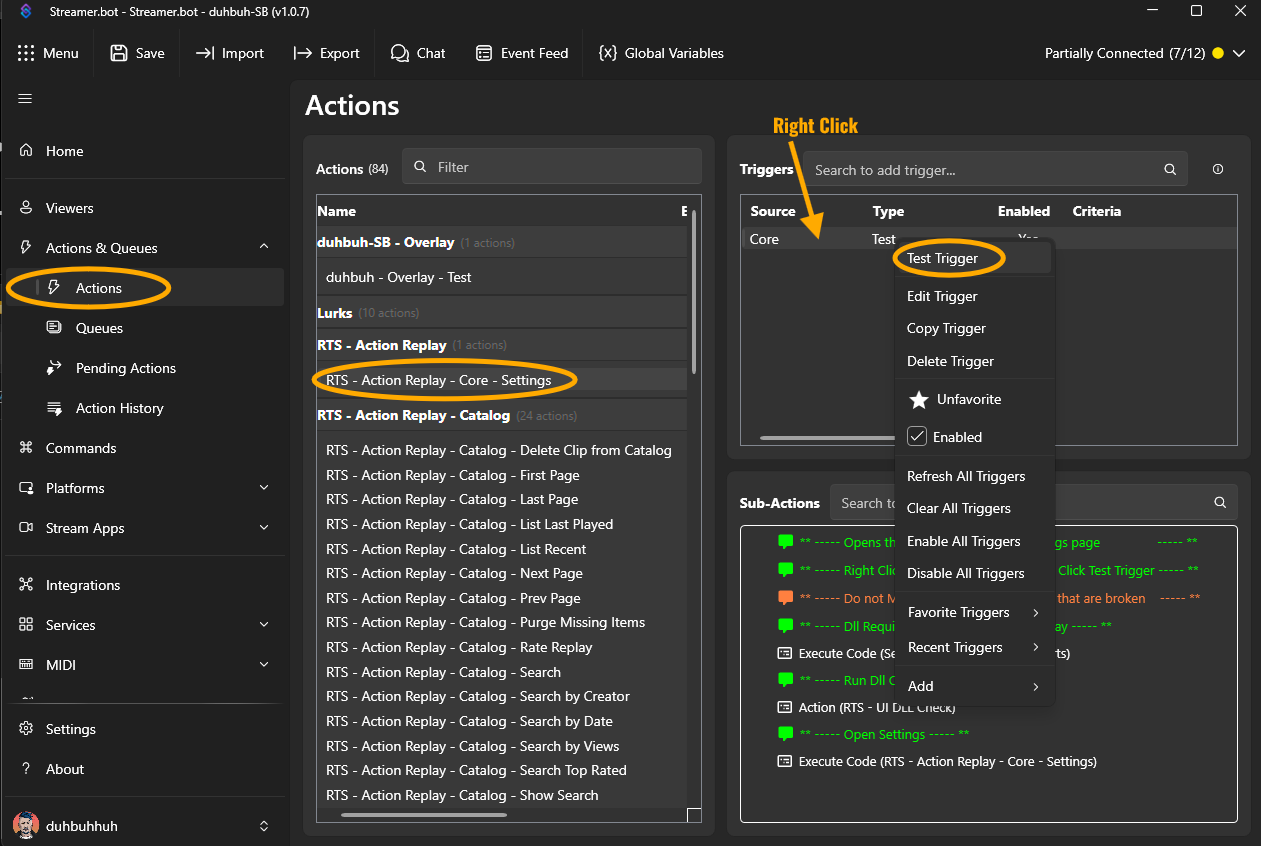Toggle the hamburger sidebar collapse icon
This screenshot has width=1261, height=846.
[x=25, y=98]
